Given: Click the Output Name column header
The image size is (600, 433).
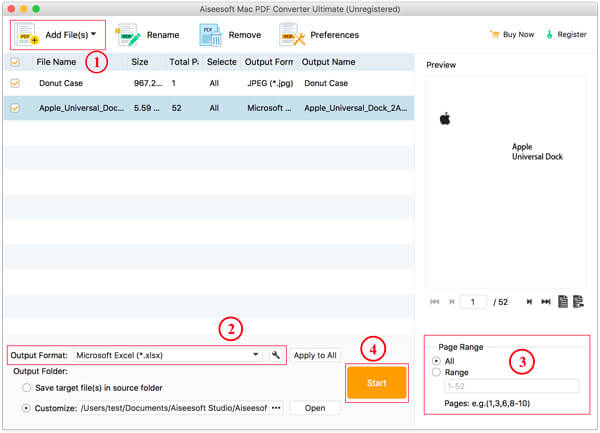Looking at the screenshot, I should [x=328, y=62].
